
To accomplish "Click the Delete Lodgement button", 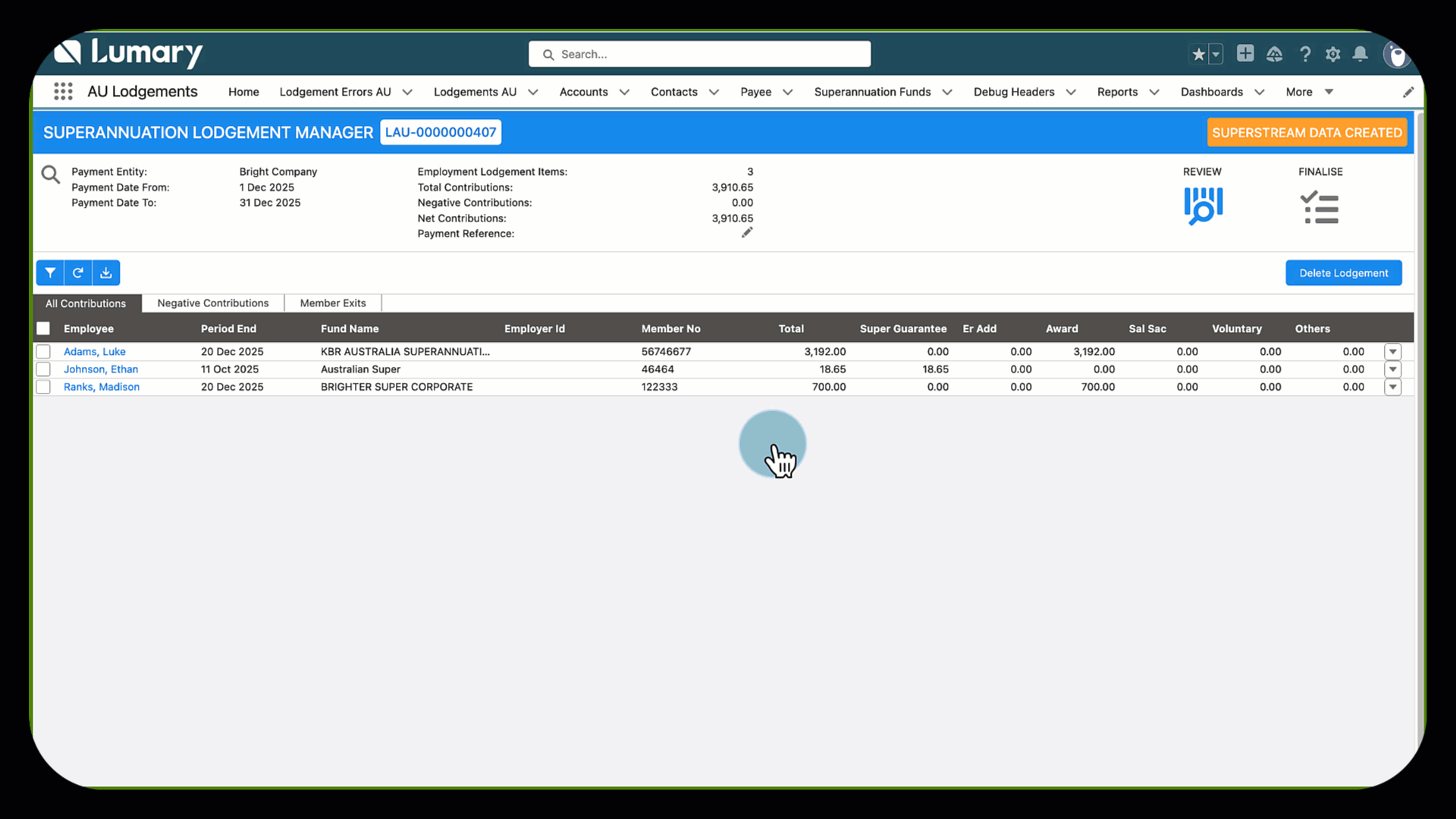I will [1343, 273].
